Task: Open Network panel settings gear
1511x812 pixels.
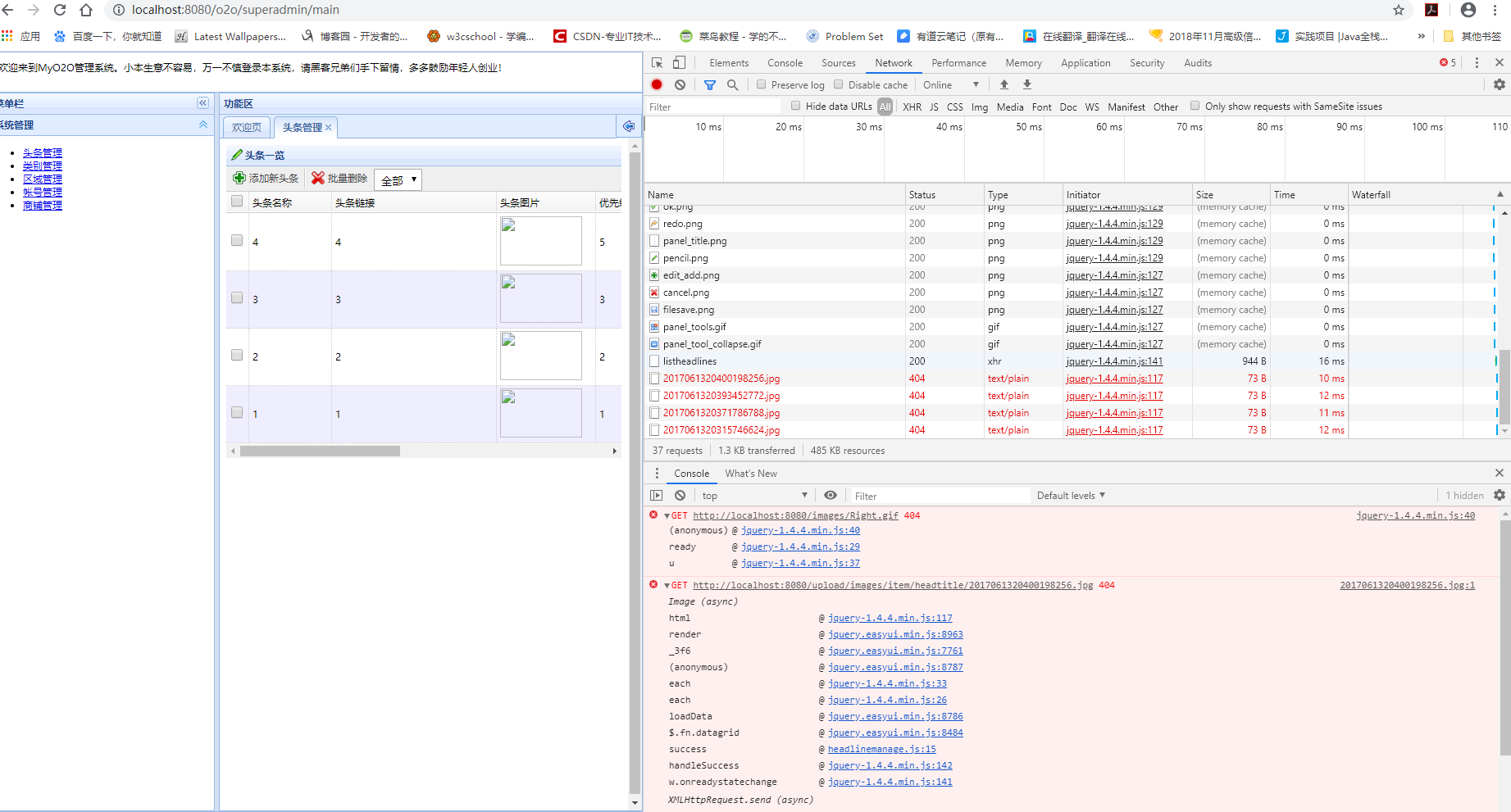Action: 1500,84
